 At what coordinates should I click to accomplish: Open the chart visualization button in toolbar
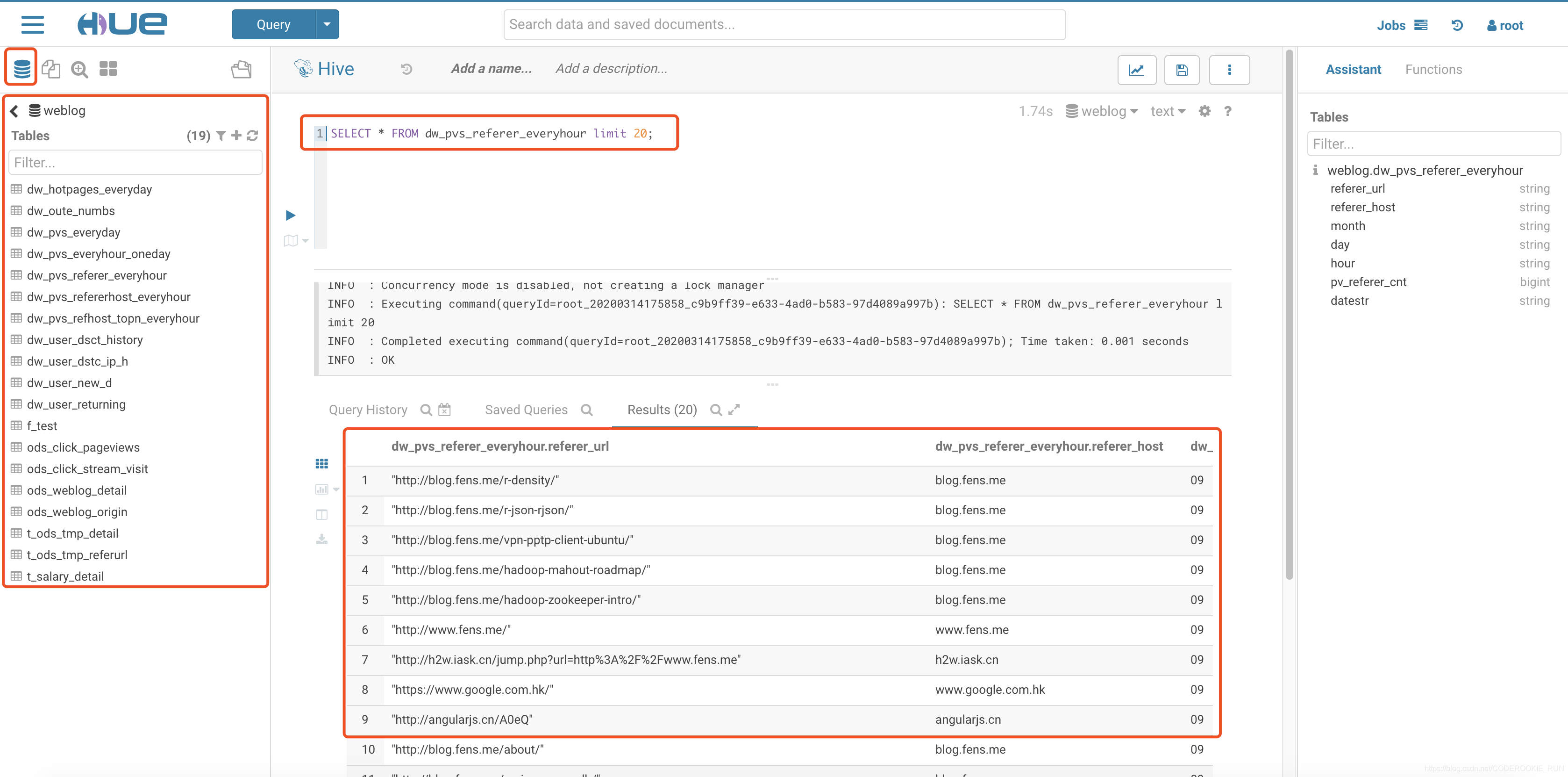[x=1136, y=69]
